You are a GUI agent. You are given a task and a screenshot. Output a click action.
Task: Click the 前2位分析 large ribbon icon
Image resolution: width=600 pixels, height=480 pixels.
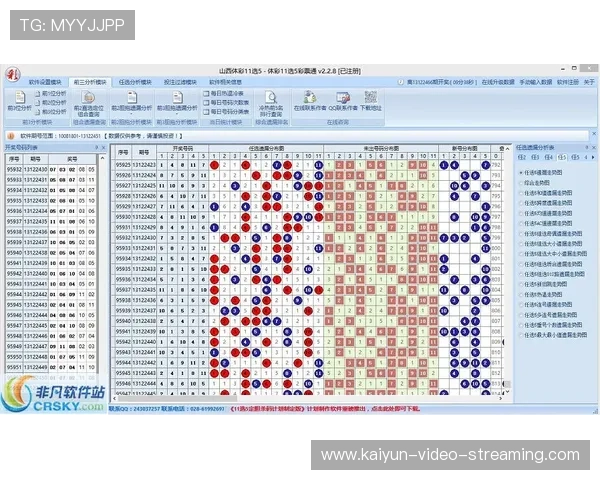(x=17, y=100)
